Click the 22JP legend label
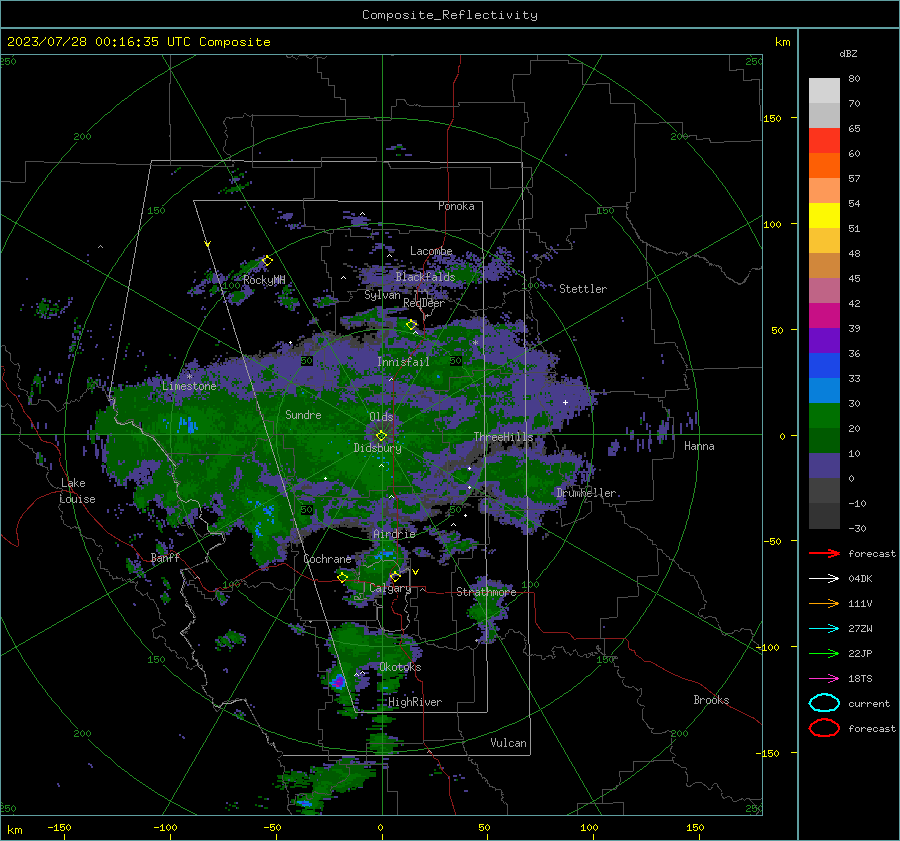Screen dimensions: 900x841 [860, 653]
